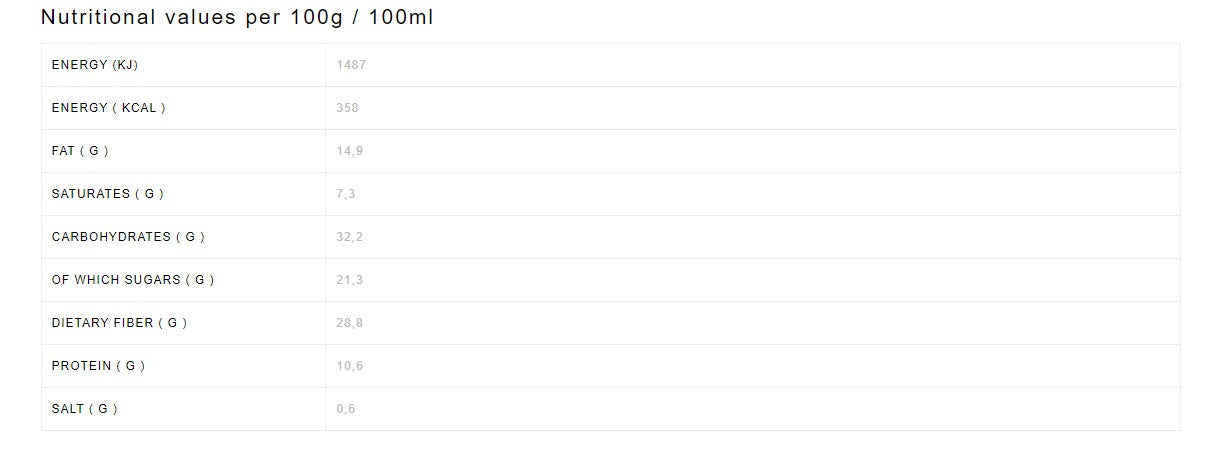Select the PROTEIN (G) row label

[x=98, y=366]
